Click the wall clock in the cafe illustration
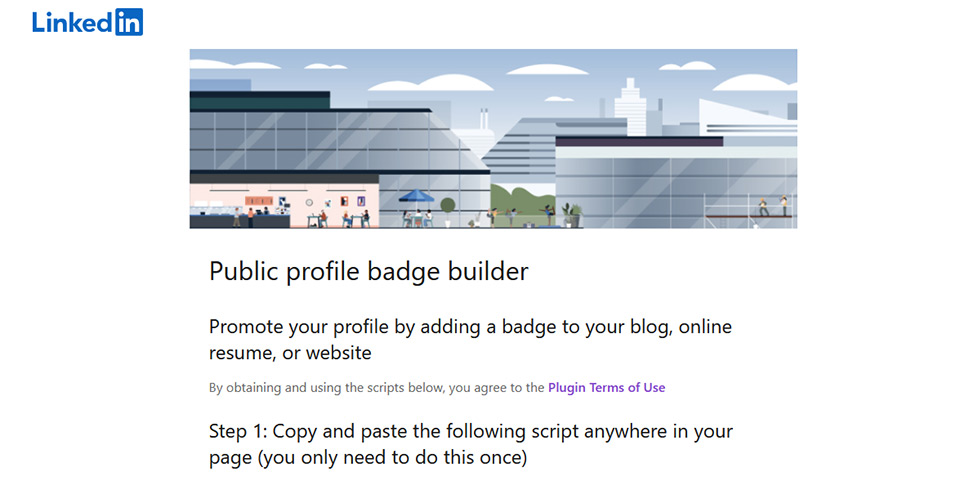Viewport: 969px width, 485px height. click(309, 202)
